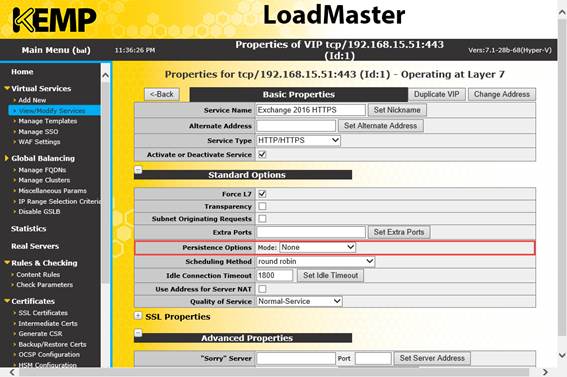Open Miscellaneous Params
Viewport: 567px width, 377px height.
(x=52, y=190)
